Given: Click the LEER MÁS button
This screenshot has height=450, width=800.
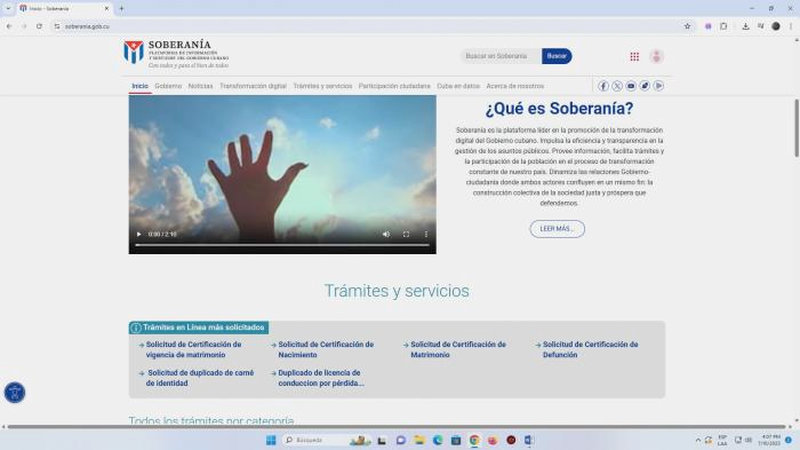Looking at the screenshot, I should click(x=557, y=229).
